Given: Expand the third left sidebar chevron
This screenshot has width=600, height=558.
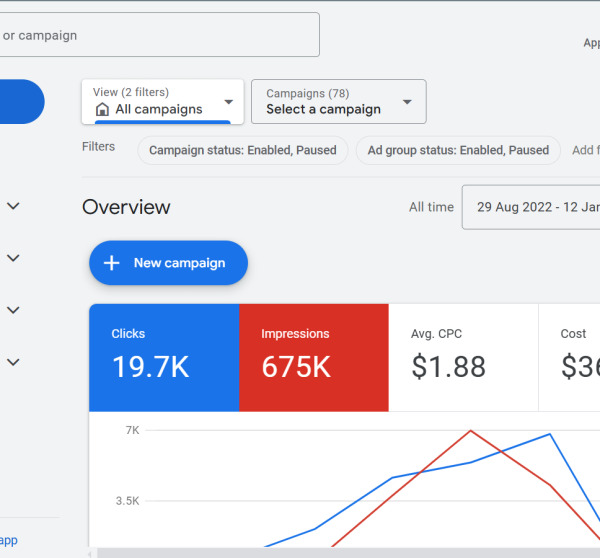Looking at the screenshot, I should pos(14,310).
